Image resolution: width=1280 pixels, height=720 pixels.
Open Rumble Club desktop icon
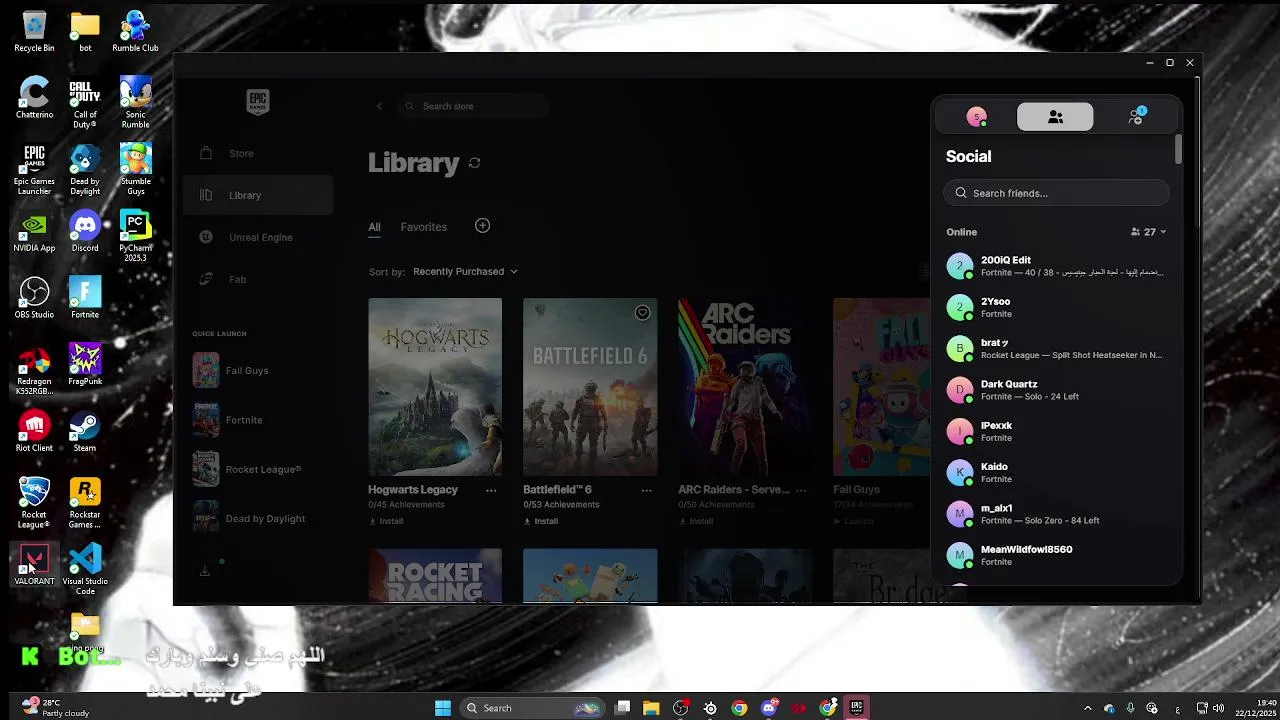click(x=135, y=31)
